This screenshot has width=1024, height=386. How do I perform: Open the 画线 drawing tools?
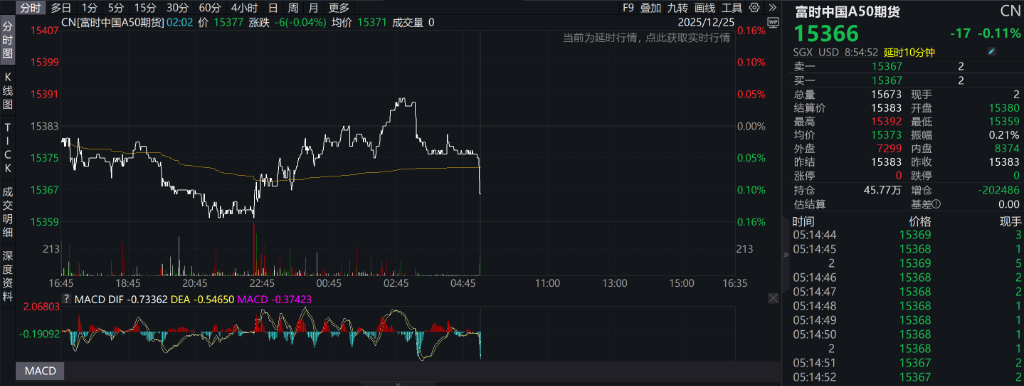click(705, 8)
